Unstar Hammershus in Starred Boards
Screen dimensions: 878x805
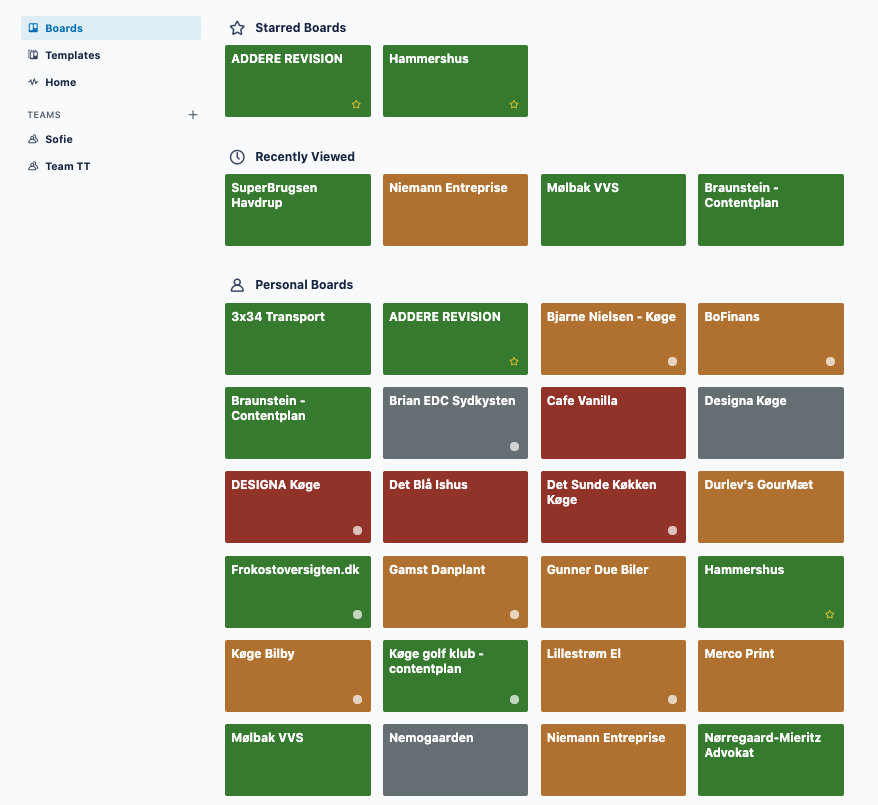[x=514, y=104]
